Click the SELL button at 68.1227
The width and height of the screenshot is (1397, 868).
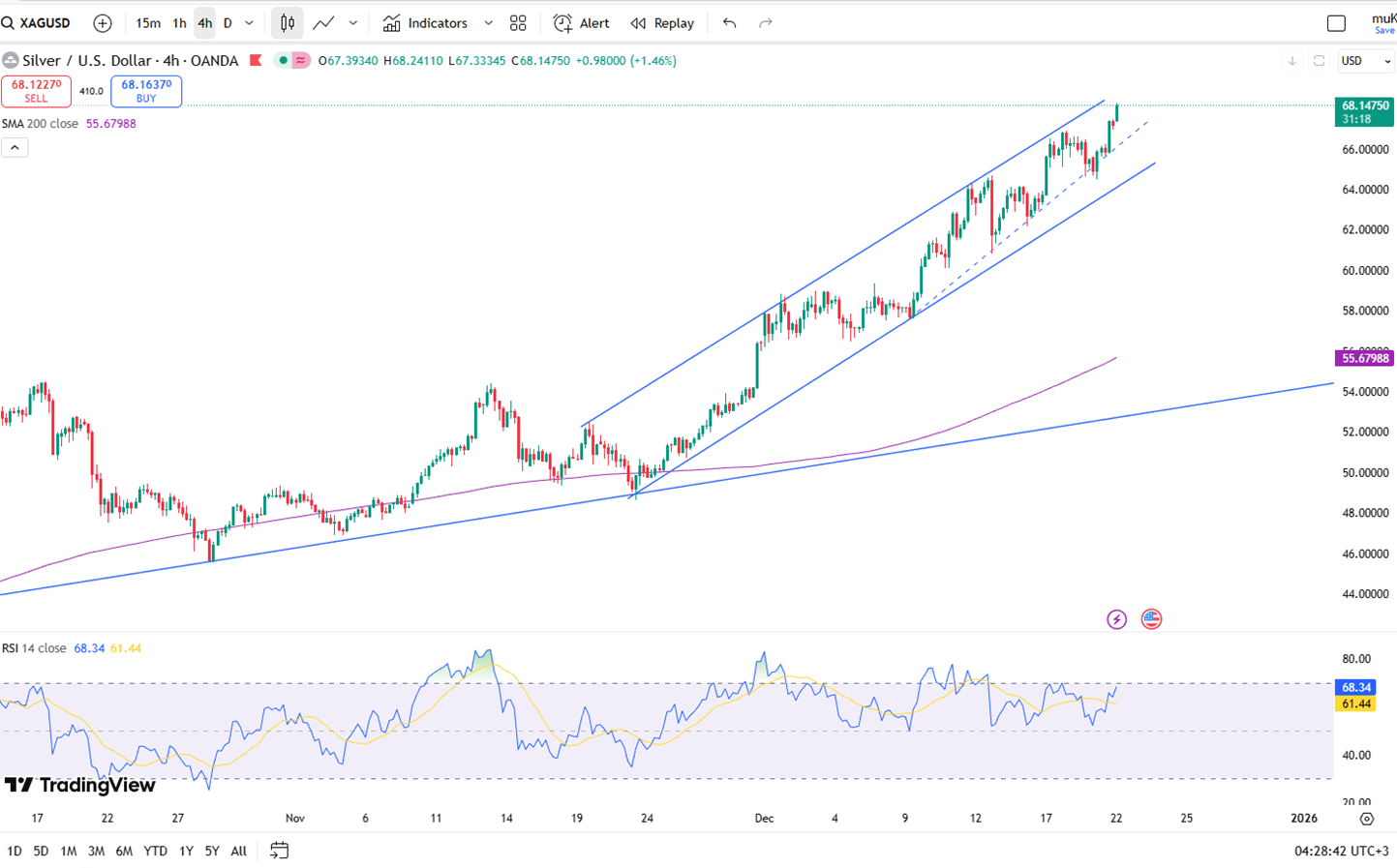click(36, 91)
